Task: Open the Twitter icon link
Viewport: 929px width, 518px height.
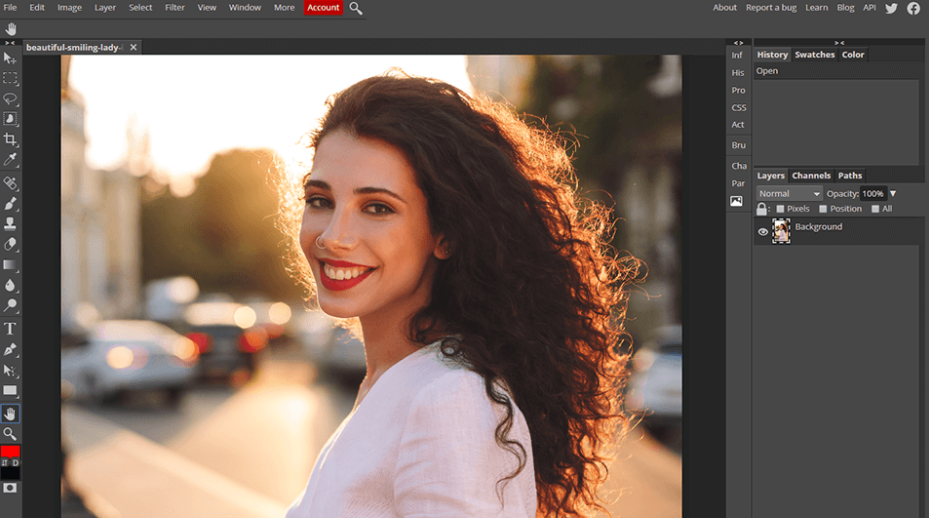Action: 891,8
